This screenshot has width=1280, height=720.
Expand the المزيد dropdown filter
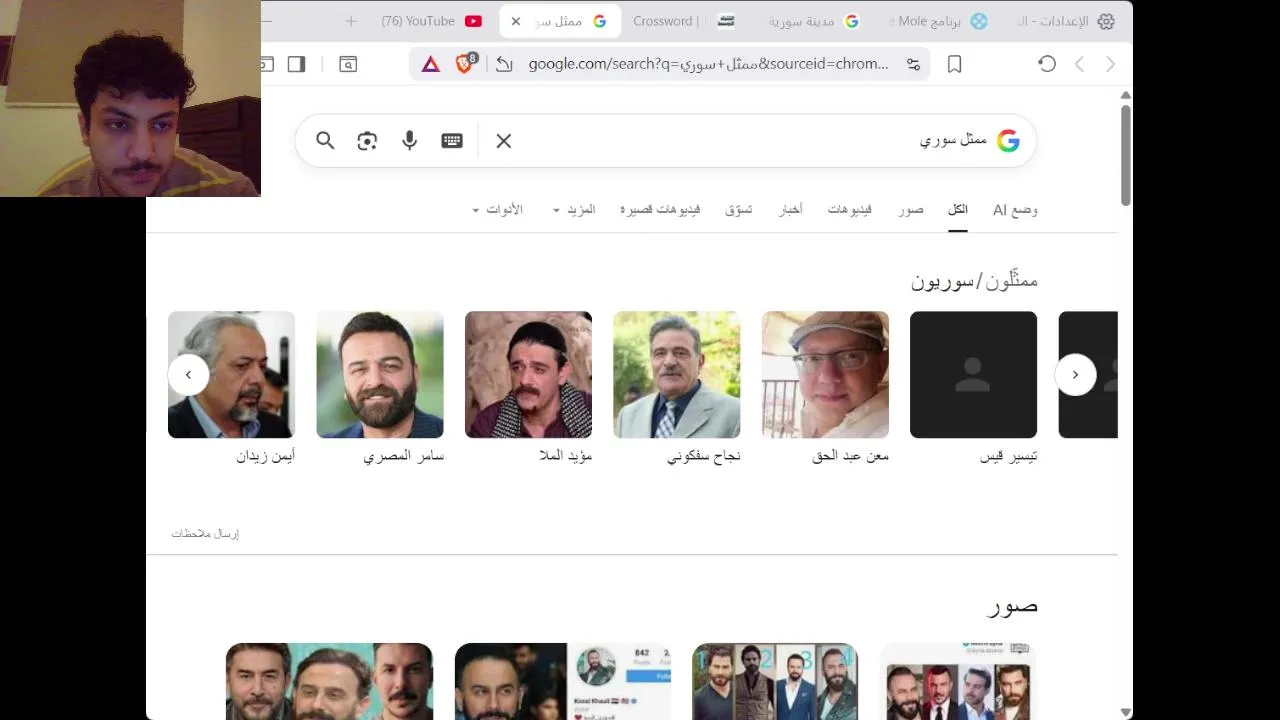tap(574, 210)
